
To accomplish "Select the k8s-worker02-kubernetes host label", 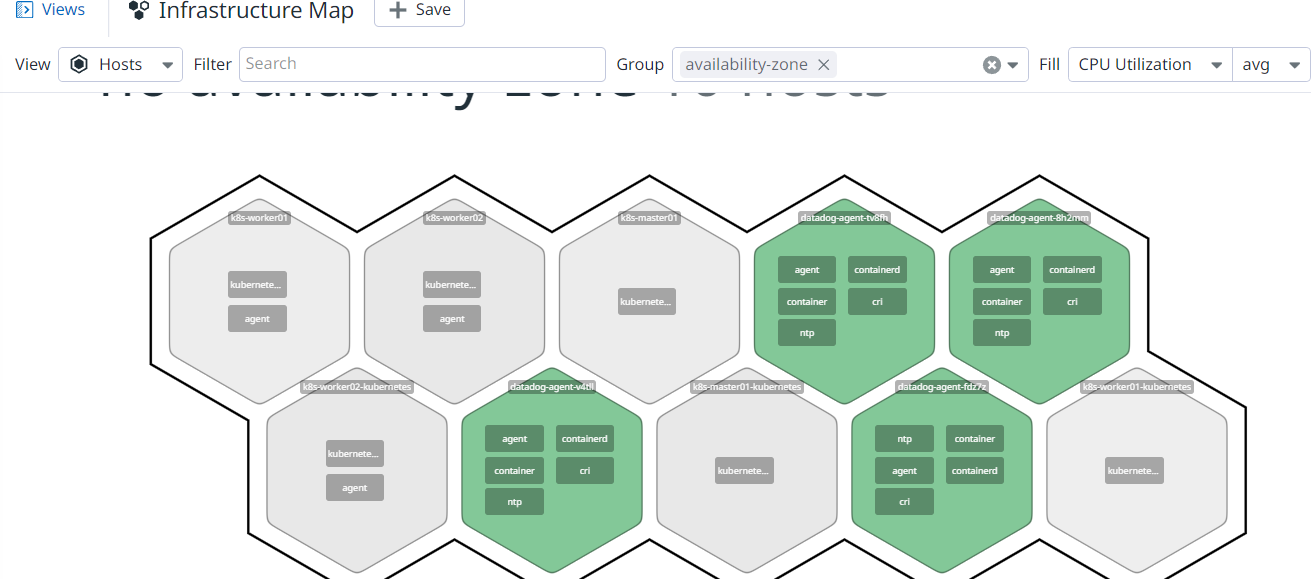I will coord(356,387).
